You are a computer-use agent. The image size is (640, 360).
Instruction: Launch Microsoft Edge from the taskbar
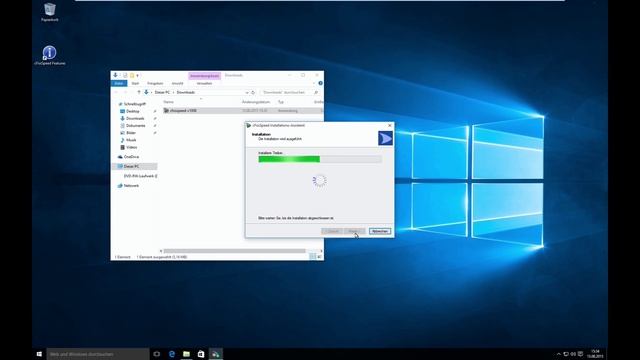[x=172, y=354]
